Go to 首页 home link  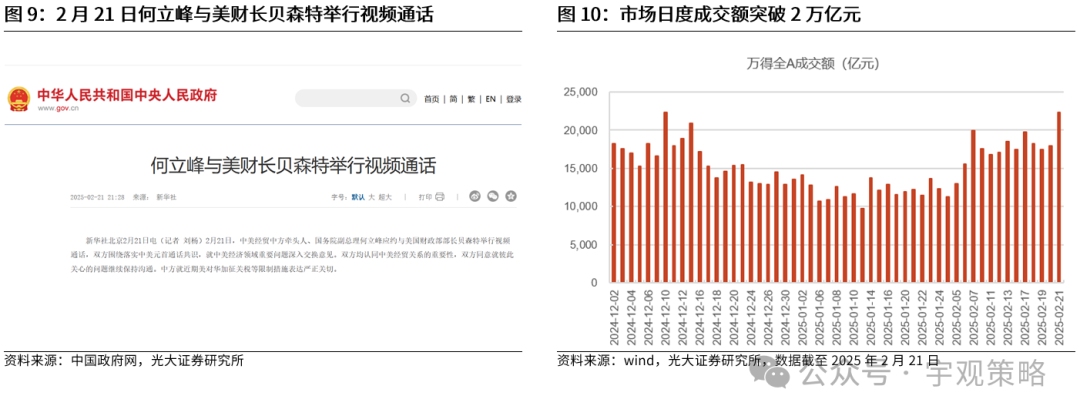pos(431,99)
